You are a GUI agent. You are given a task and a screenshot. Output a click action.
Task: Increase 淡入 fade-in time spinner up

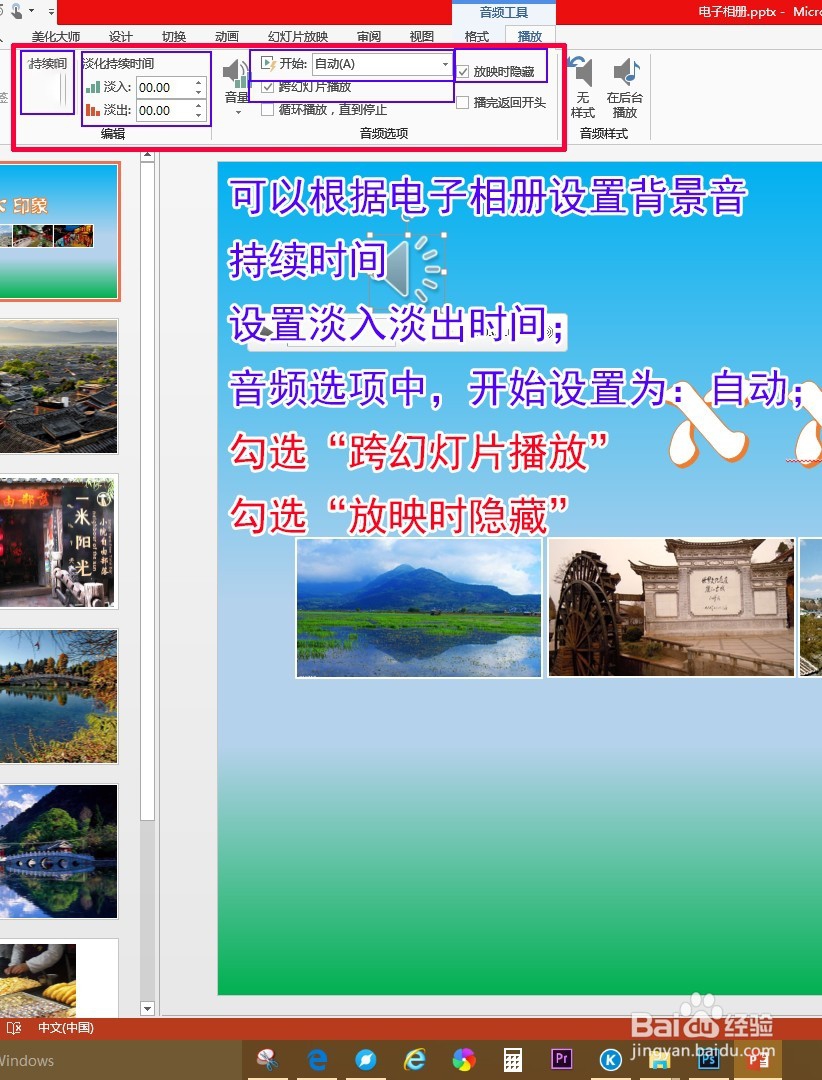pyautogui.click(x=198, y=82)
